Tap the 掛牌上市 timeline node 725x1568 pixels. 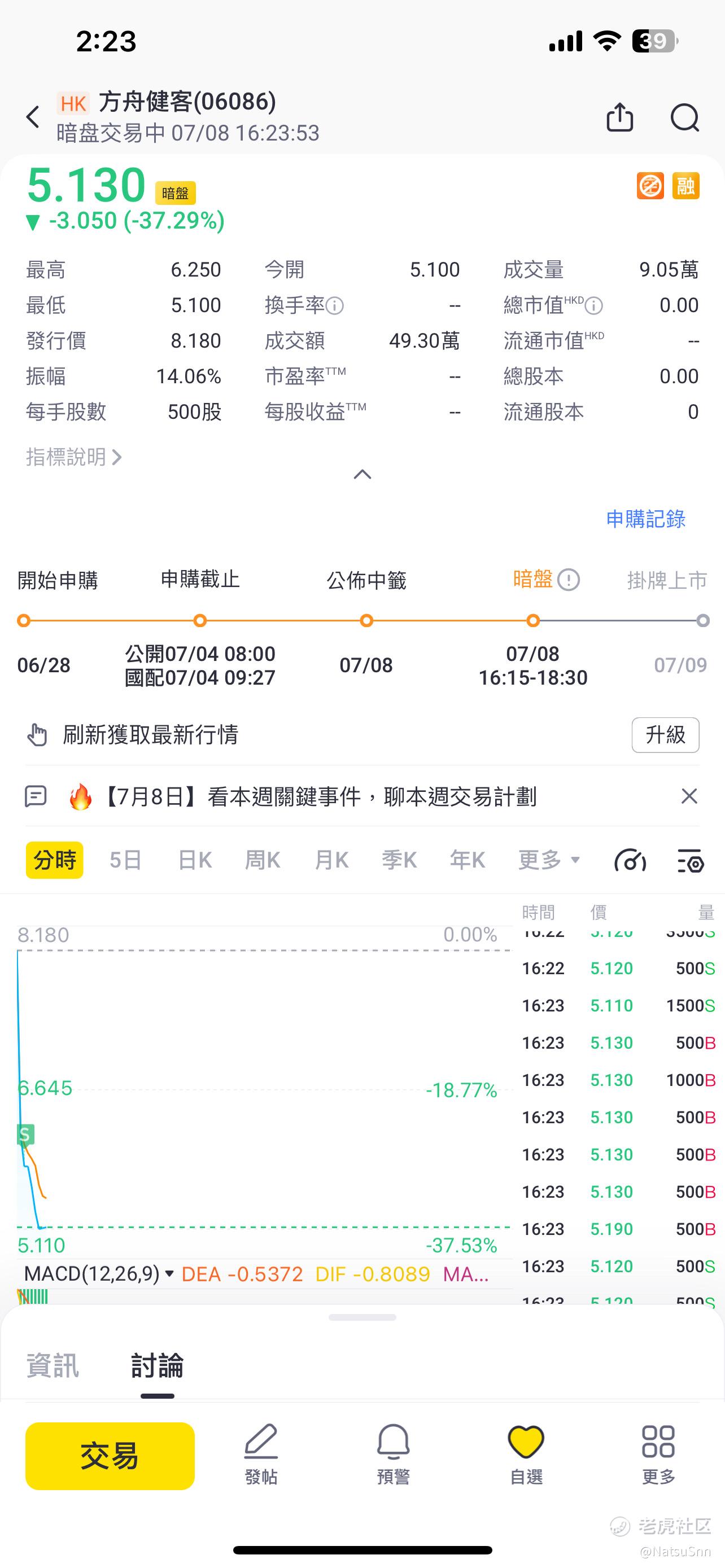703,621
